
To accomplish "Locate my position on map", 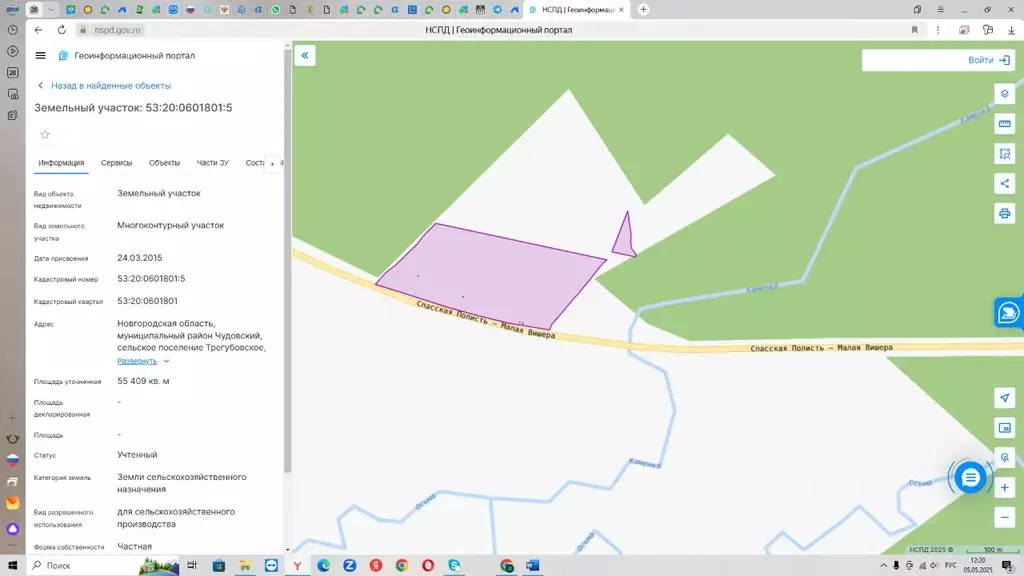I will click(x=1005, y=398).
